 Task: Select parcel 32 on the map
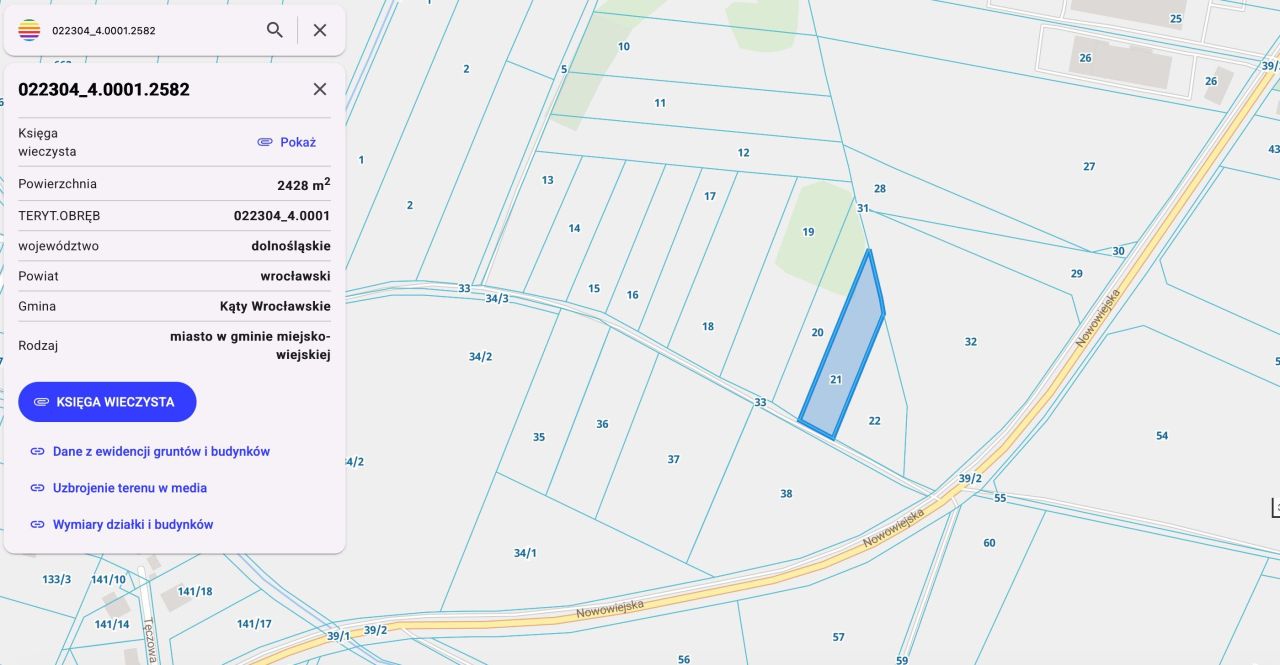pos(970,342)
